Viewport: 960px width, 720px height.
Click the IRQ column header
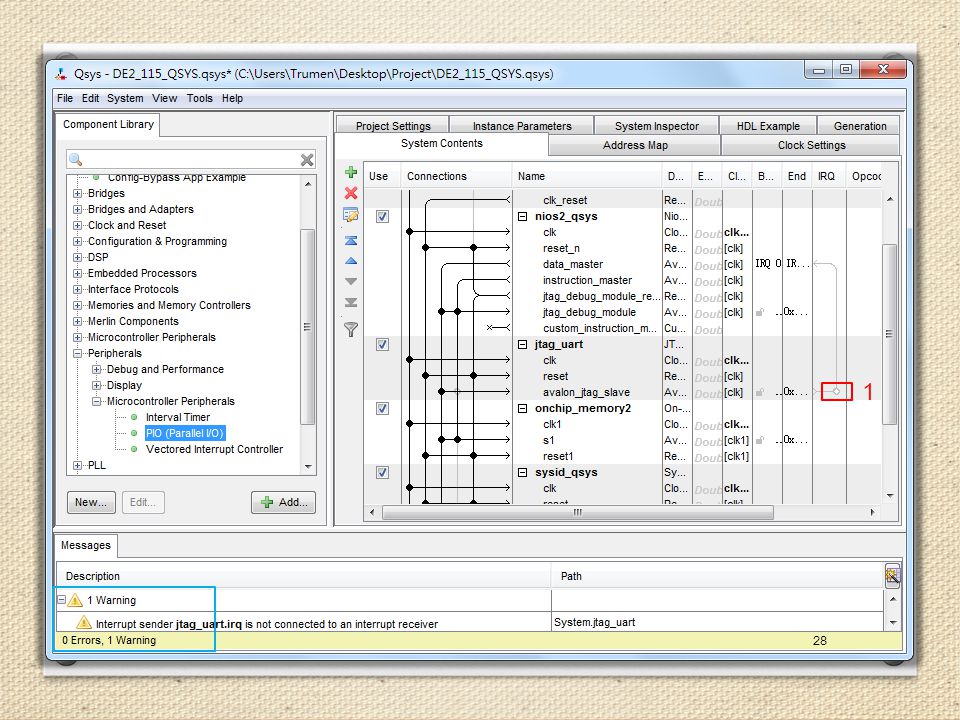[829, 176]
